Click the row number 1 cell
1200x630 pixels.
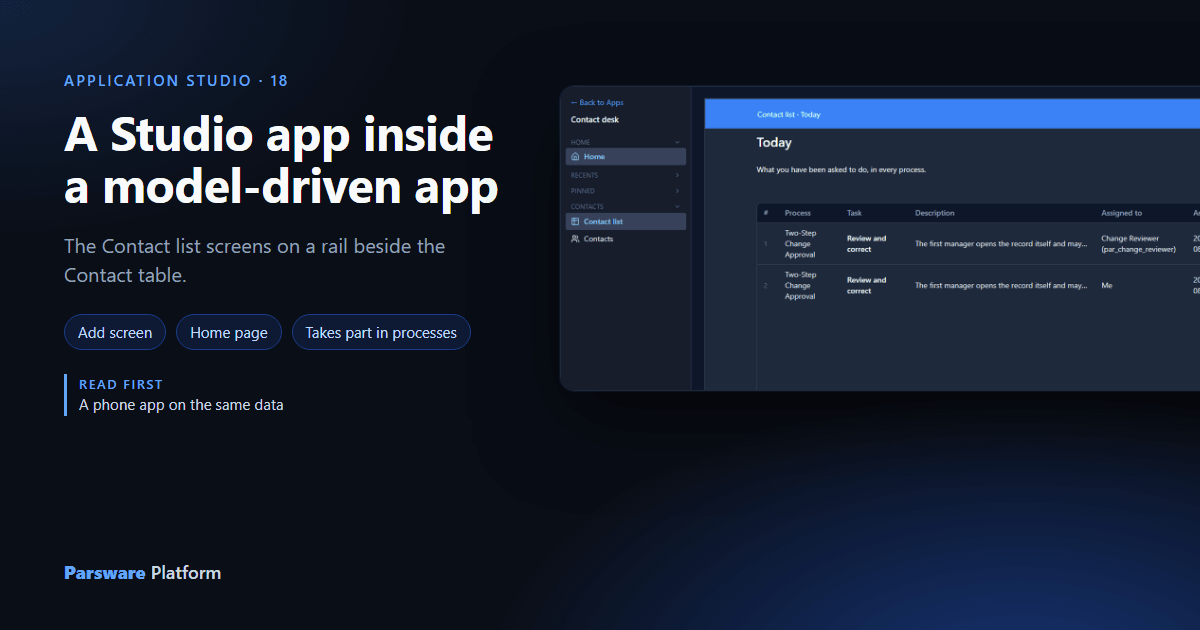765,244
